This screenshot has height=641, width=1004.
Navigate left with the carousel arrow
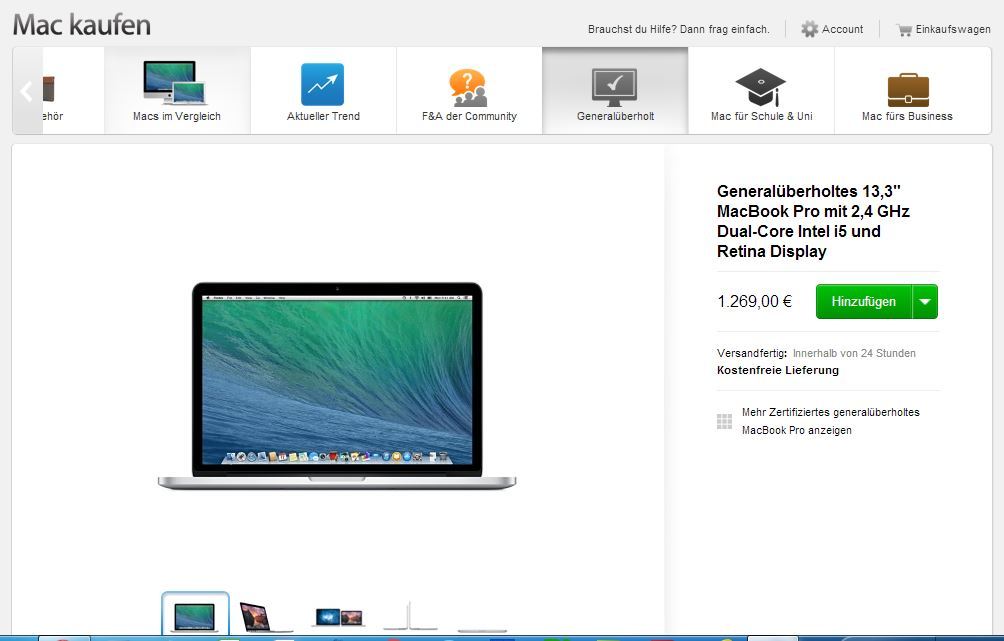[x=27, y=91]
